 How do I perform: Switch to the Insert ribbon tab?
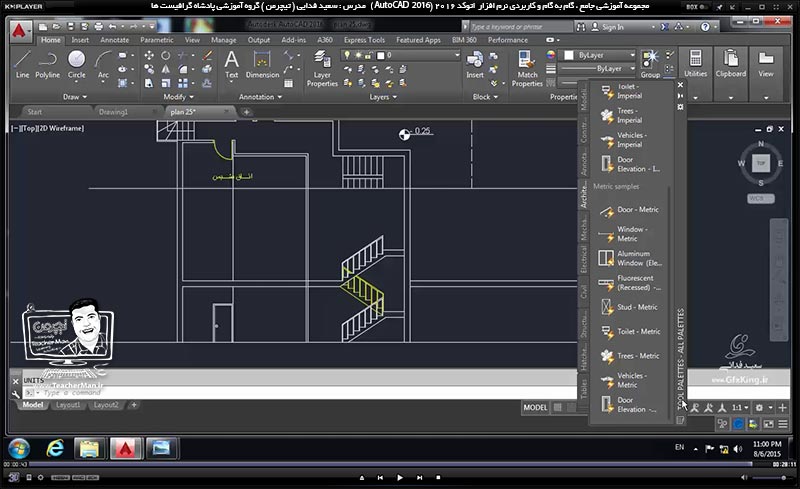point(80,40)
